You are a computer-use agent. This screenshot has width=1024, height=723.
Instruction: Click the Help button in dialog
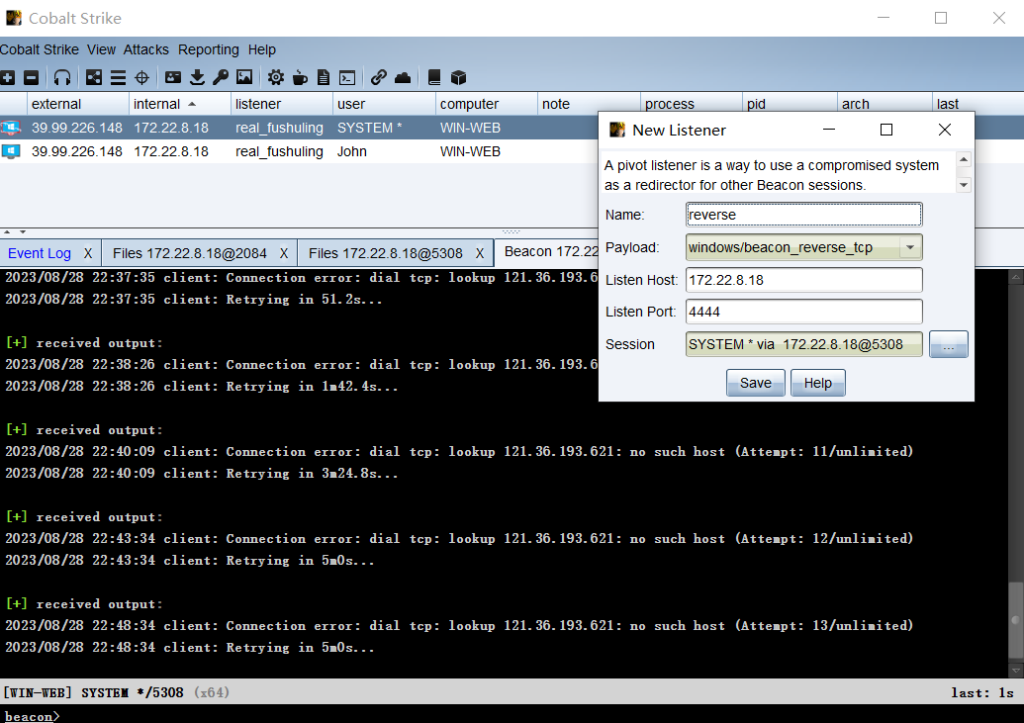[817, 383]
